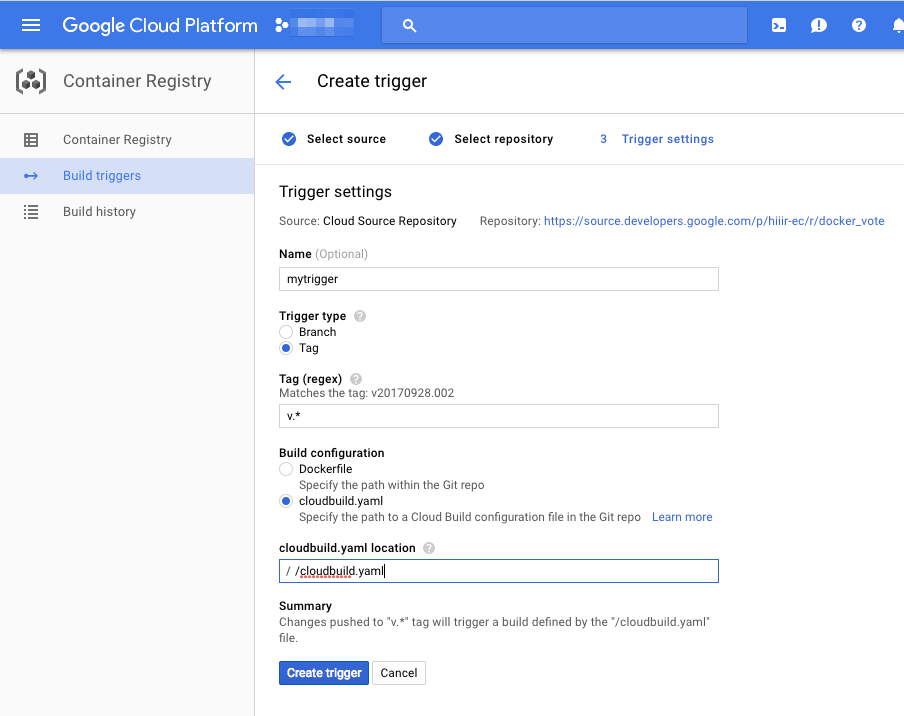This screenshot has height=716, width=904.
Task: Click the Container Registry product logo
Action: 31,81
